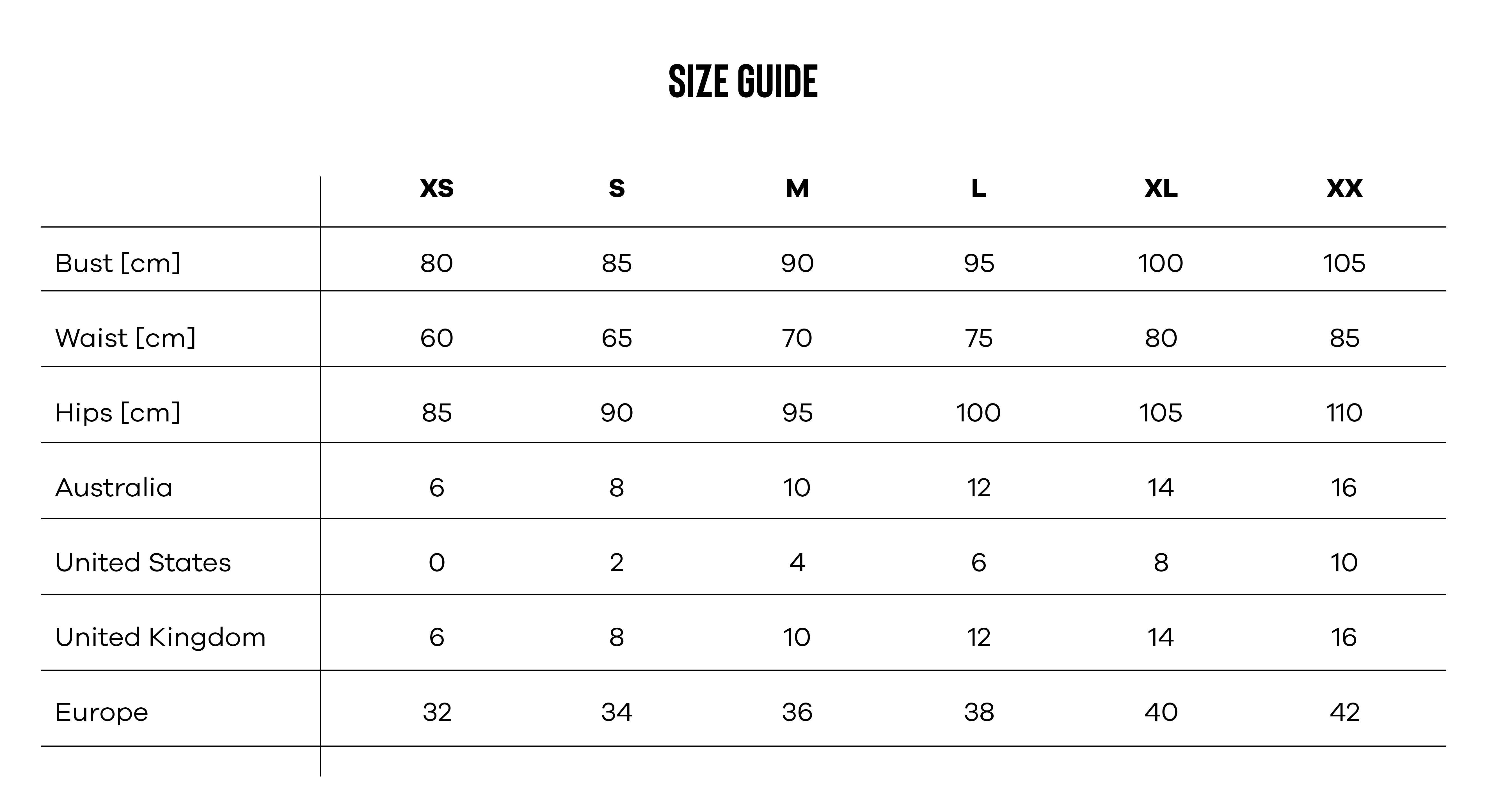The height and width of the screenshot is (812, 1487).
Task: Click the United States row label
Action: point(143,563)
